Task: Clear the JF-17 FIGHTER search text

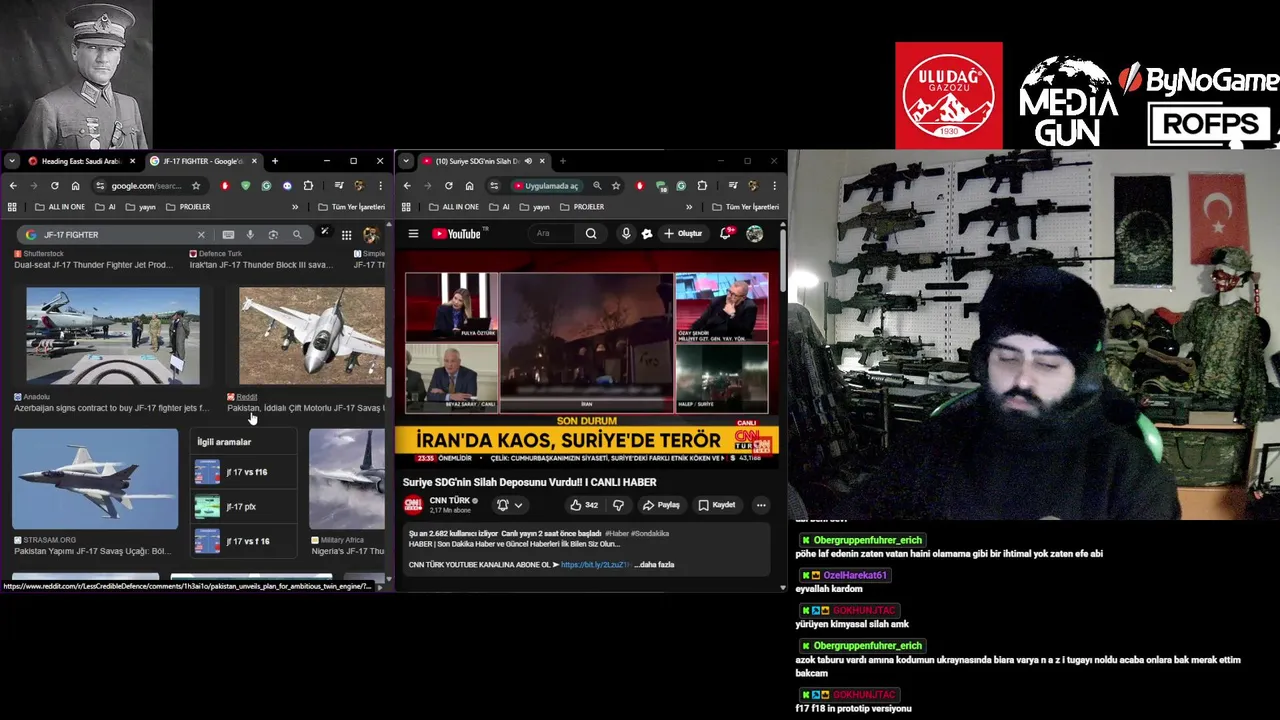Action: coord(201,235)
